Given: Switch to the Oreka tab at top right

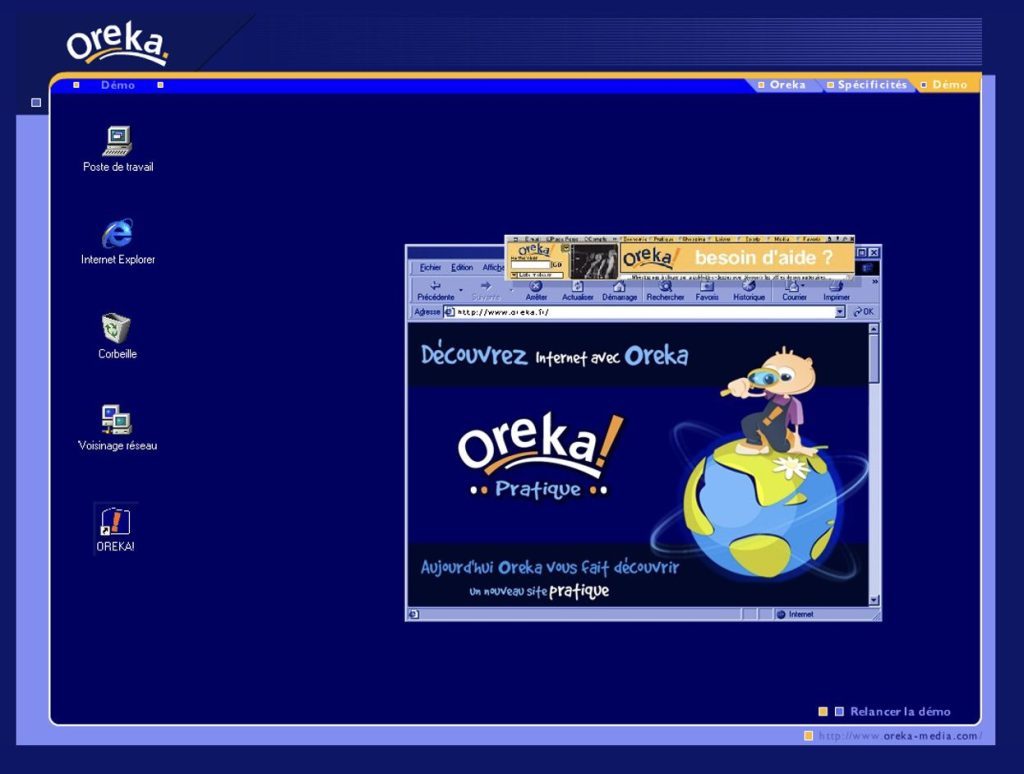Looking at the screenshot, I should click(782, 85).
